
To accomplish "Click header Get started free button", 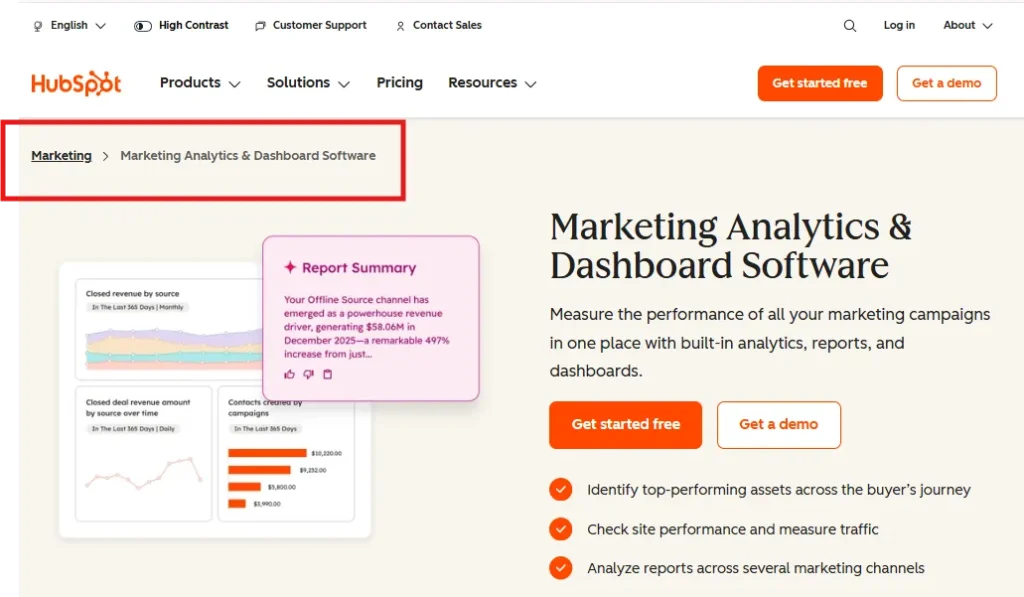I will click(x=820, y=83).
